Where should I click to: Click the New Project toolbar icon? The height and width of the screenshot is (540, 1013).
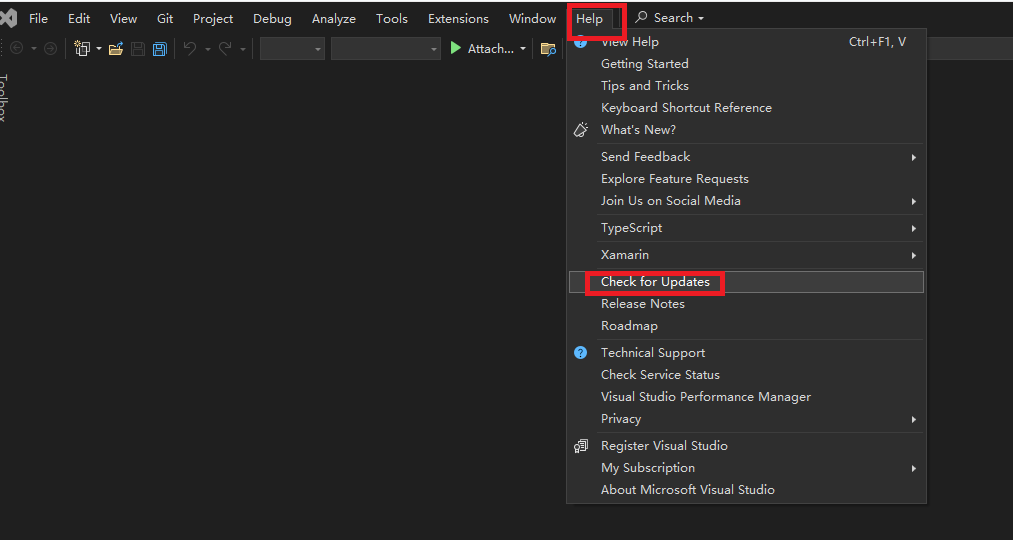coord(82,48)
